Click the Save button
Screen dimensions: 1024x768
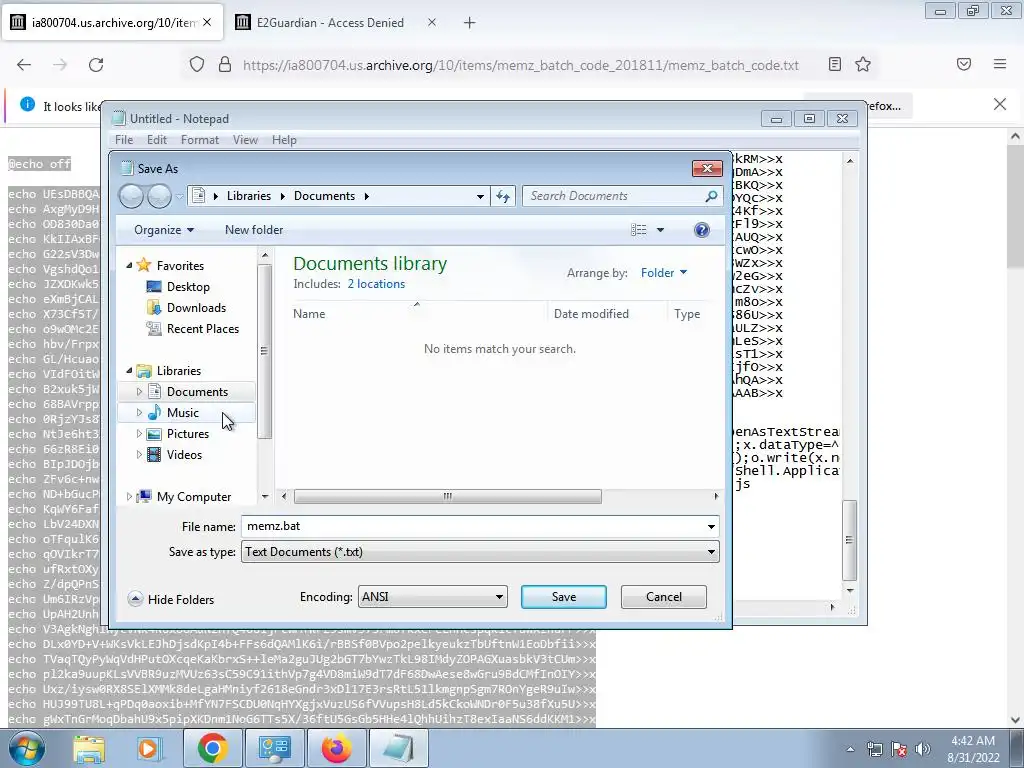(564, 597)
